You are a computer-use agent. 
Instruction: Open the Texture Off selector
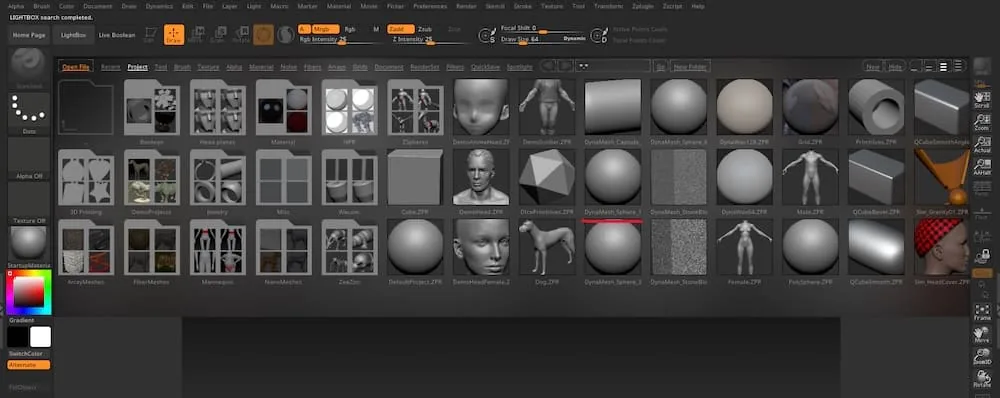pos(29,203)
